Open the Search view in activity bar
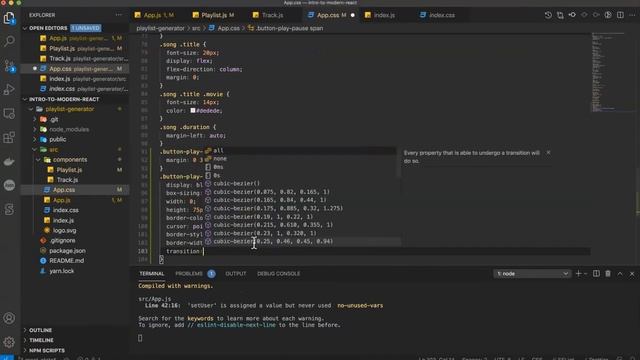The width and height of the screenshot is (640, 360). click(x=9, y=41)
